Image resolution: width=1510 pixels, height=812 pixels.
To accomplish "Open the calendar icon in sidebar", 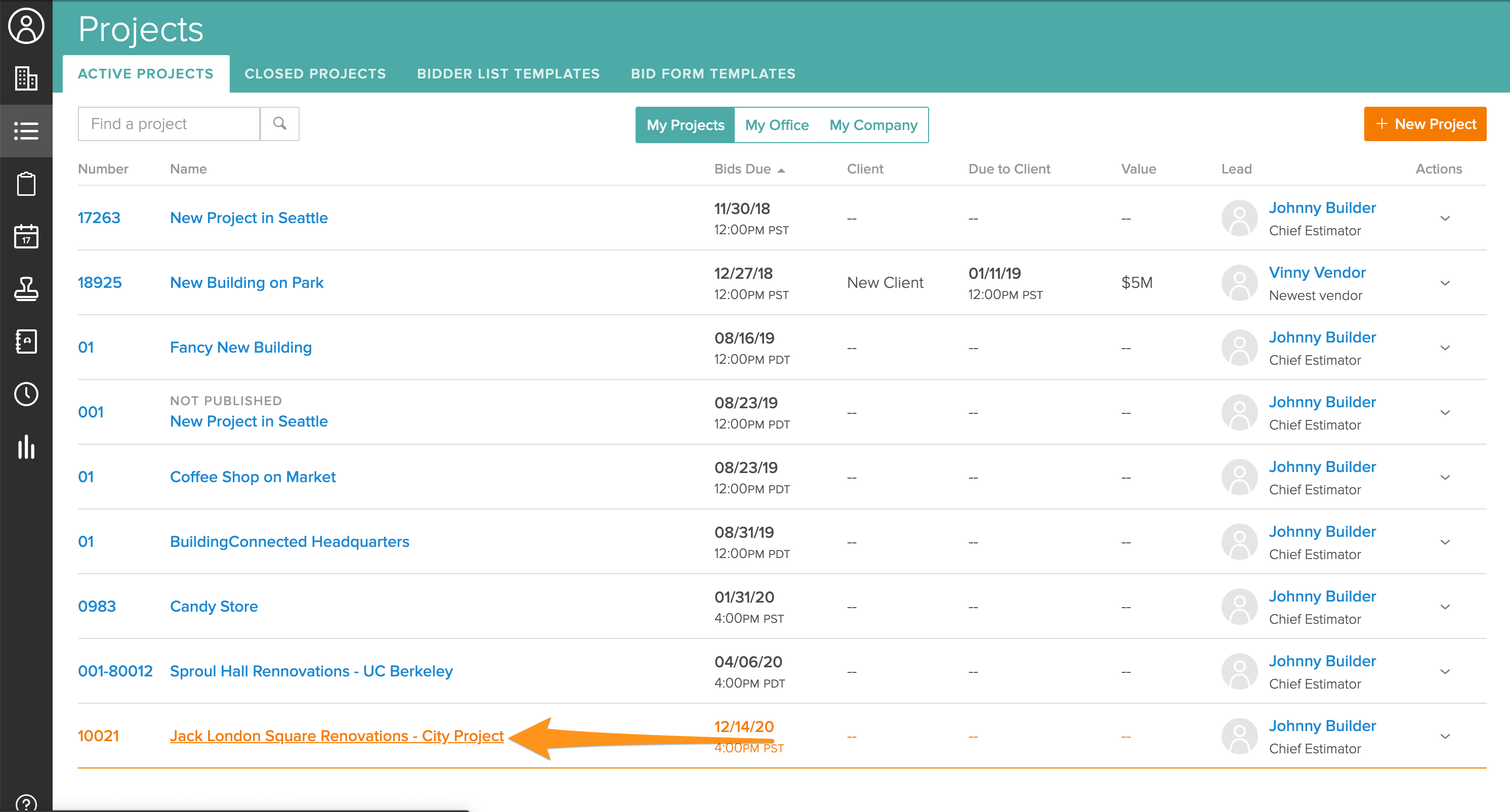I will (26, 236).
